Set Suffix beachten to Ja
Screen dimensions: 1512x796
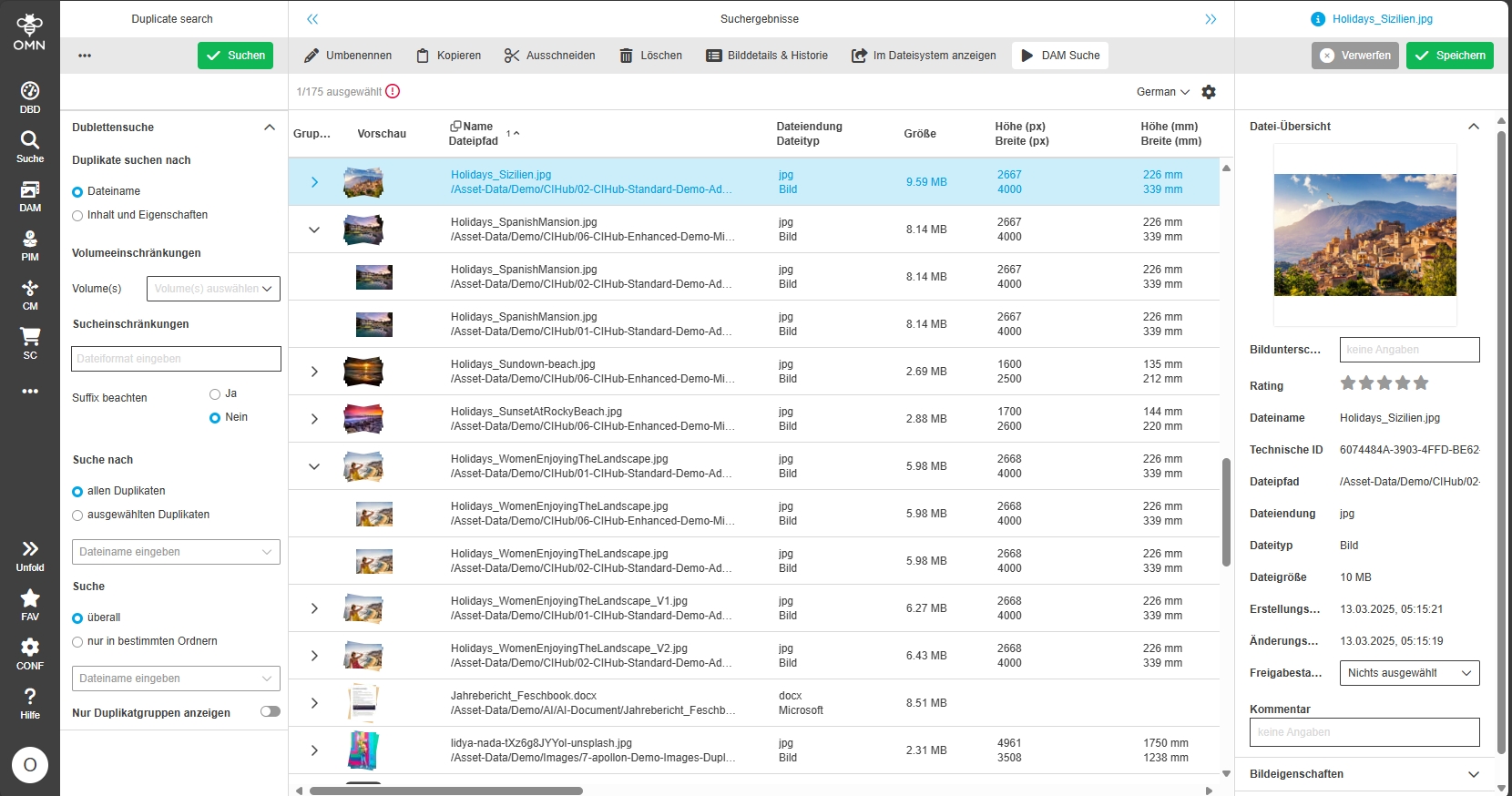pyautogui.click(x=215, y=394)
